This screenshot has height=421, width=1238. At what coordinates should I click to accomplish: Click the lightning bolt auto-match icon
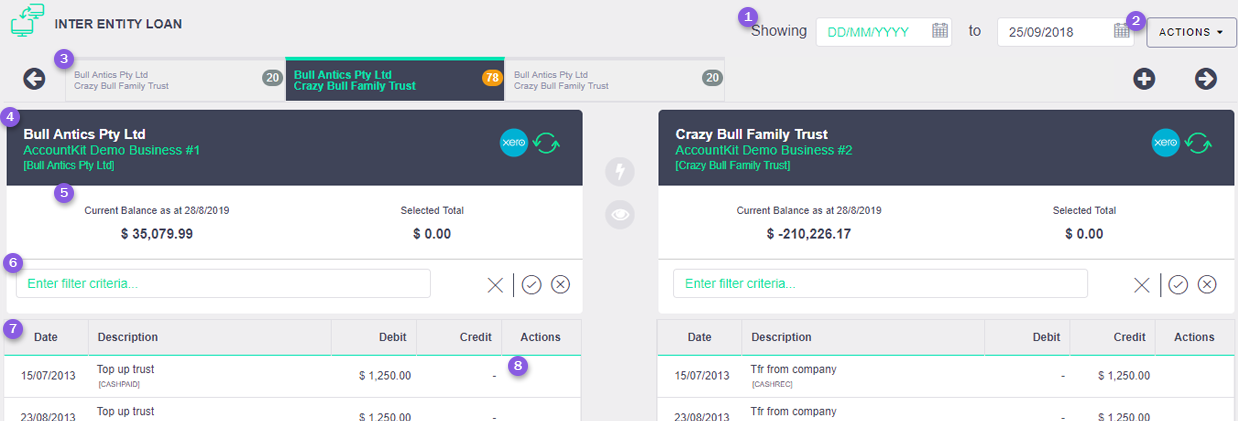click(x=620, y=172)
